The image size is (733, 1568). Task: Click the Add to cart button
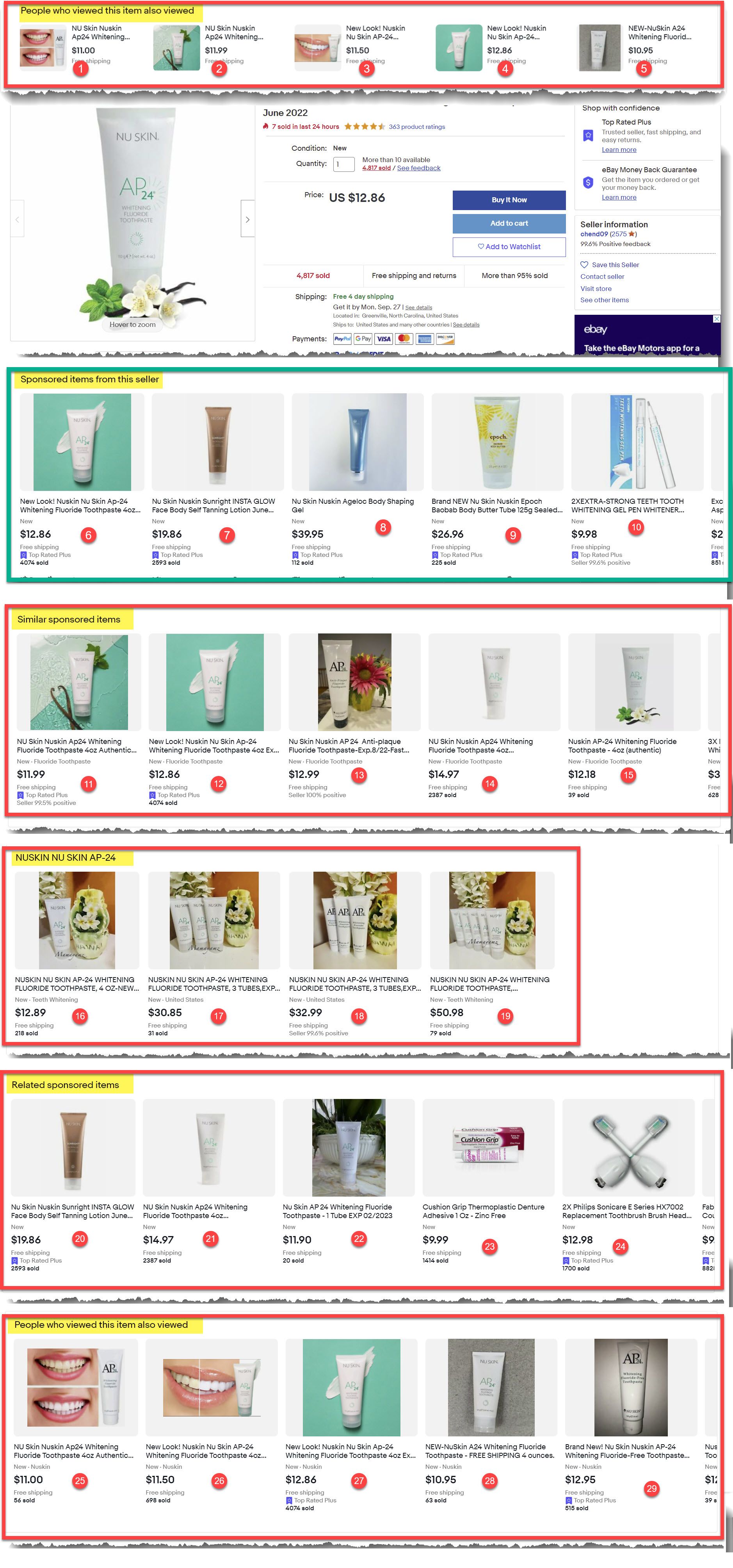click(509, 223)
